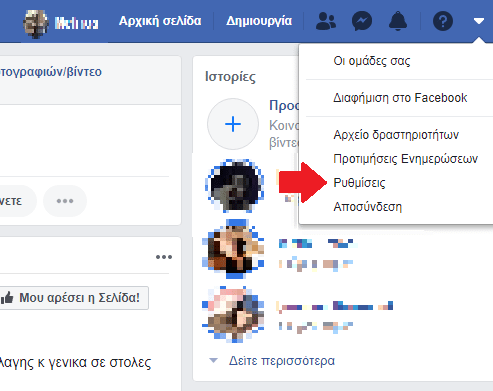Collapse the account dropdown arrow
Viewport: 493px width, 391px height.
(x=479, y=21)
